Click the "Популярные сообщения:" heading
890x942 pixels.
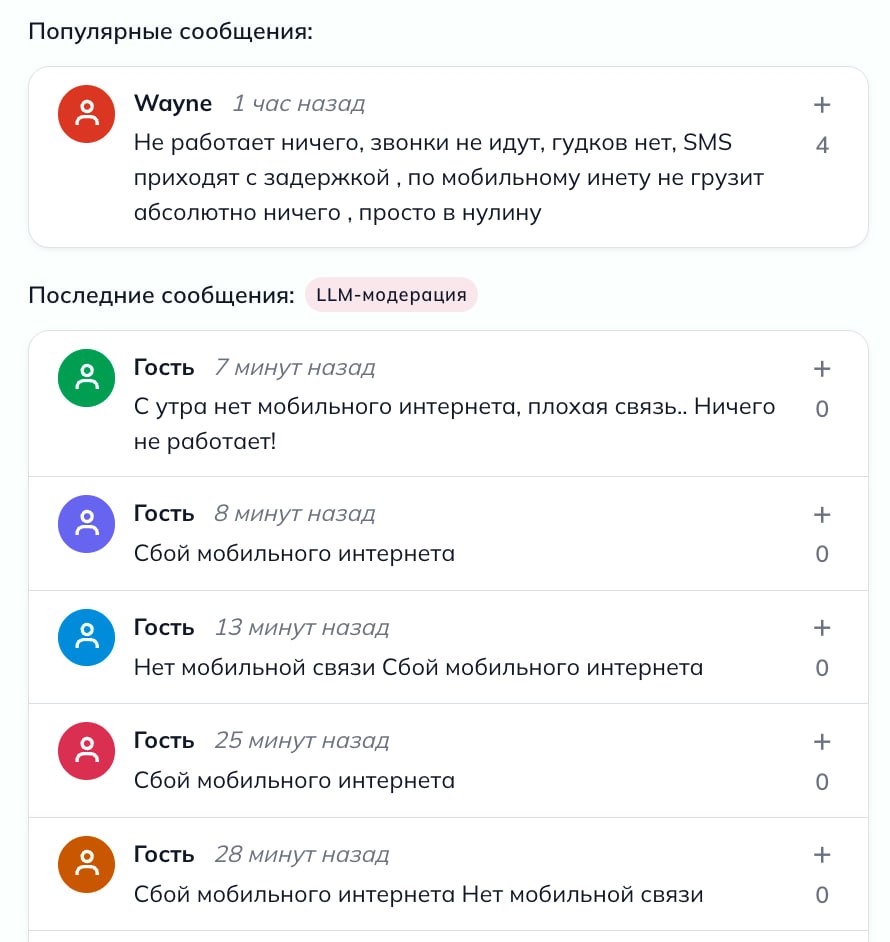pos(170,31)
